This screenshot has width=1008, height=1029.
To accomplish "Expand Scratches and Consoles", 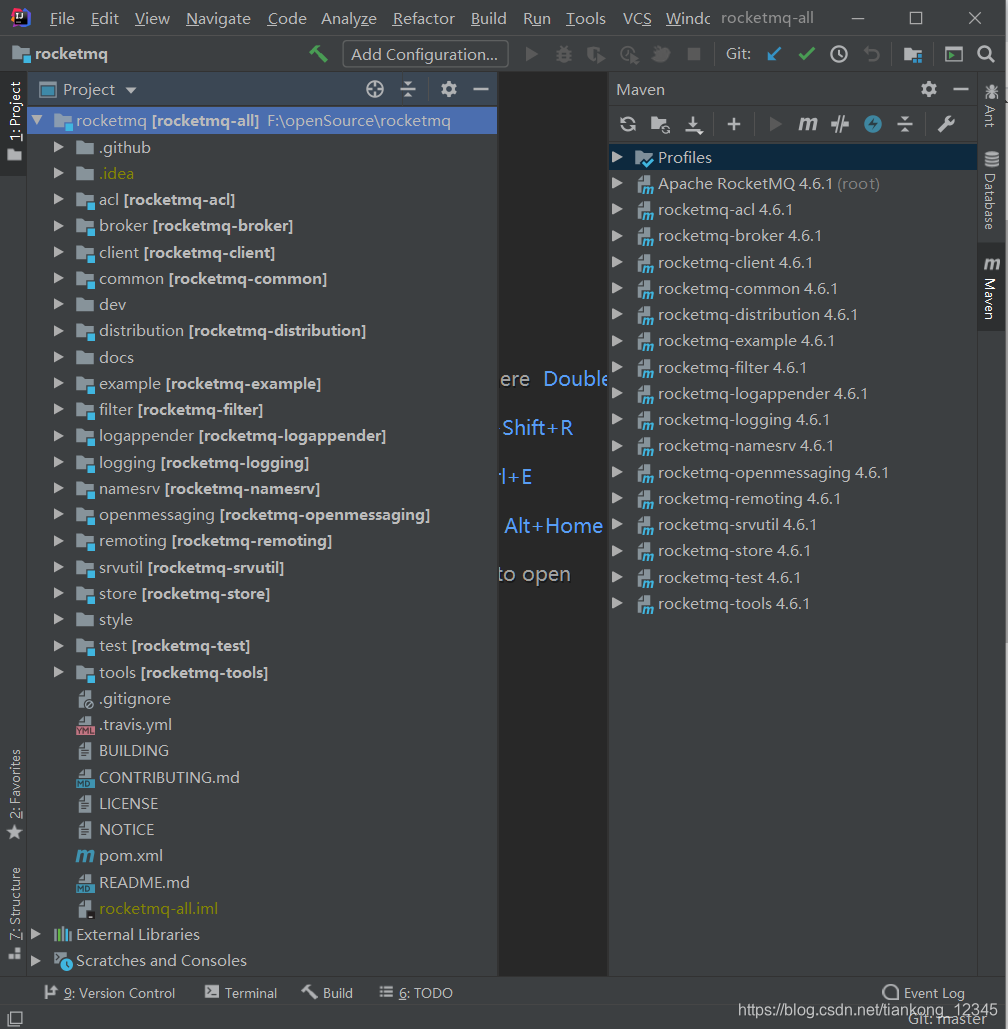I will (36, 960).
